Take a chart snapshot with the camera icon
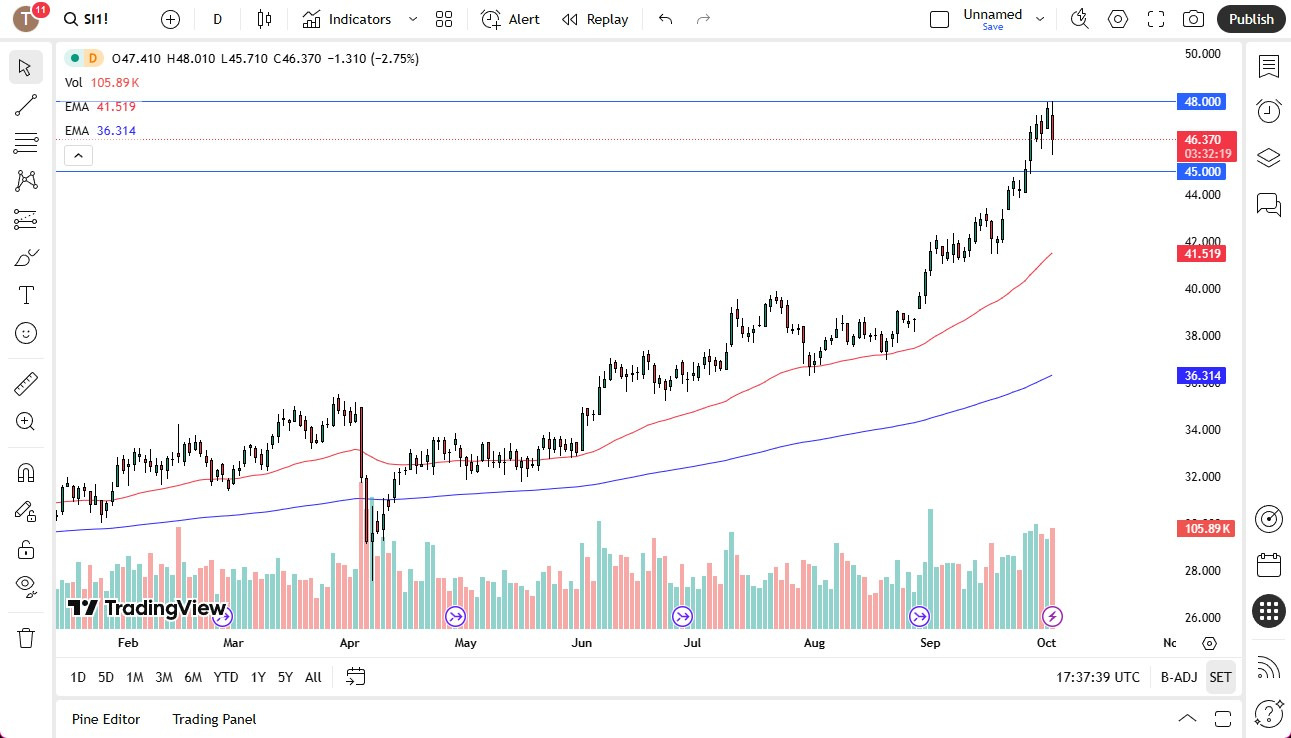 tap(1194, 19)
